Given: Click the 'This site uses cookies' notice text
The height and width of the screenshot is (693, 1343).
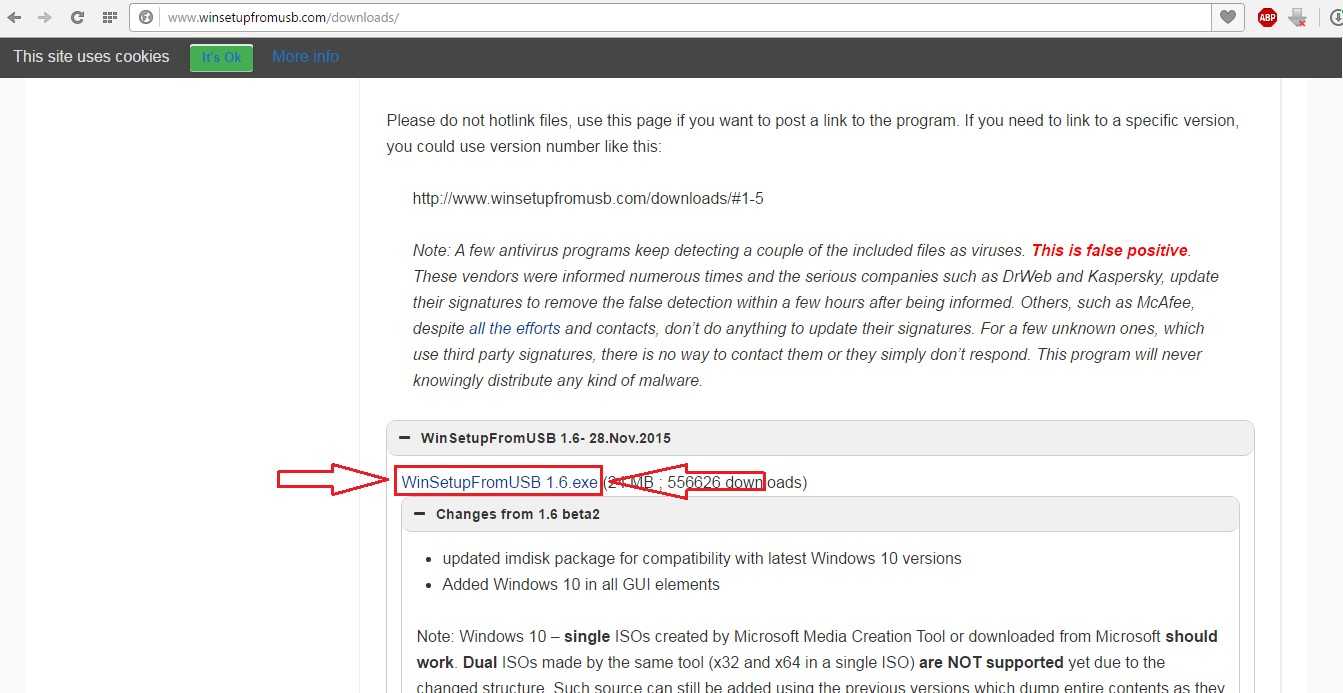Looking at the screenshot, I should tap(91, 56).
